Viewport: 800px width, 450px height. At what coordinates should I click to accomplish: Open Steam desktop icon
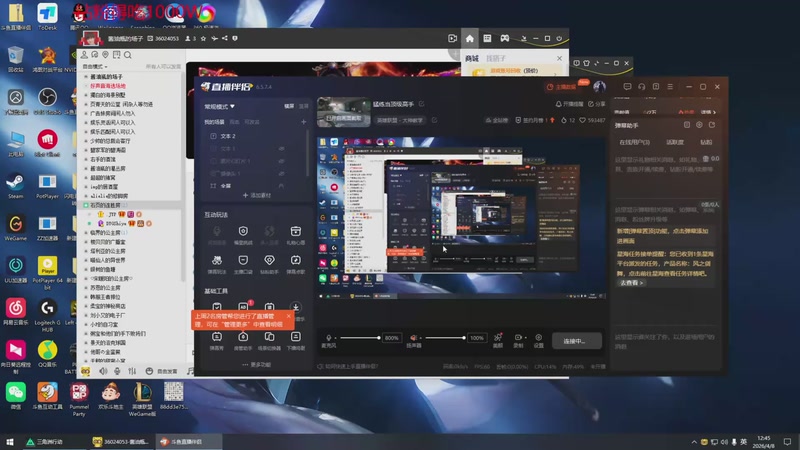[15, 186]
